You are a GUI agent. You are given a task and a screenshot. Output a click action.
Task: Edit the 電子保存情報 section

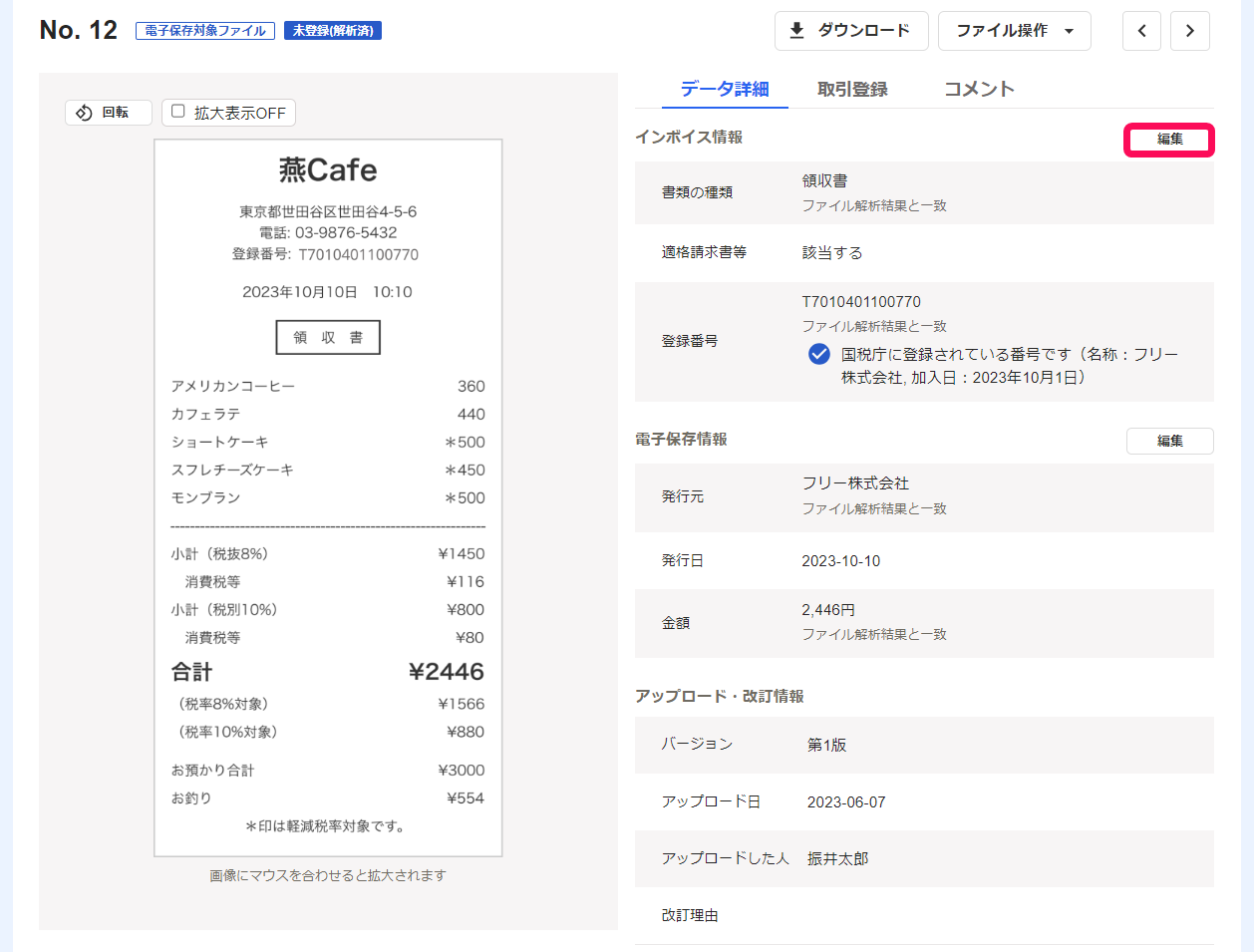coord(1169,441)
